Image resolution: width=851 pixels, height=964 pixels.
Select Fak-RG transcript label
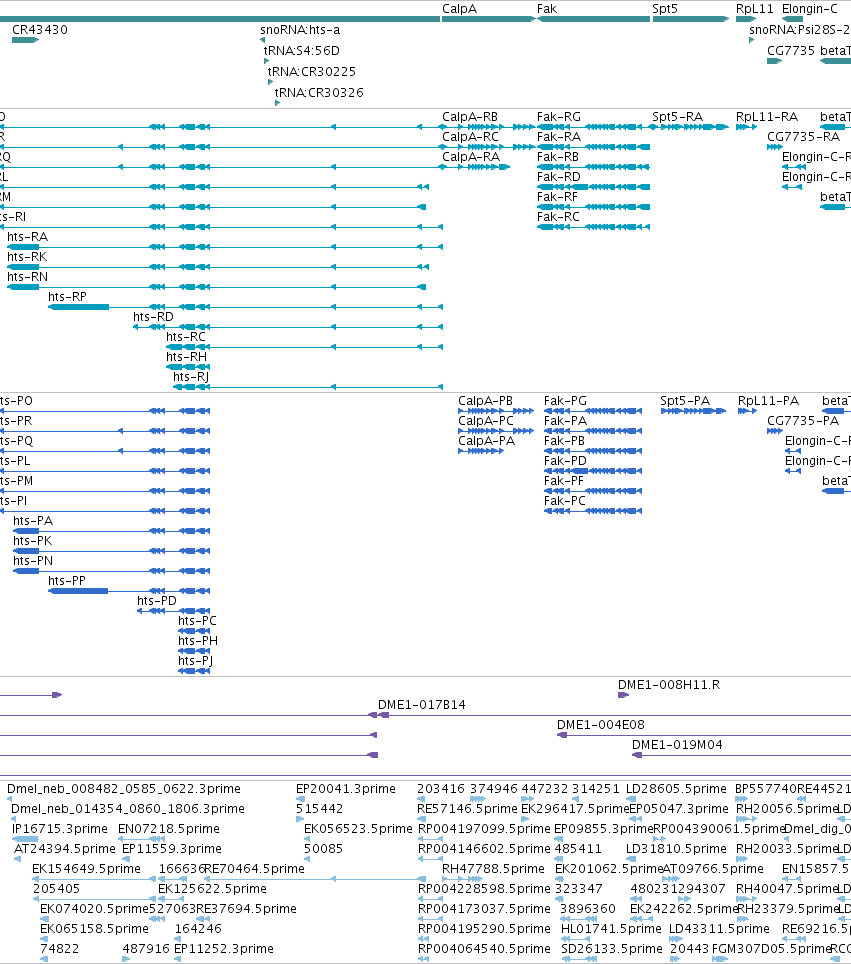click(x=558, y=117)
